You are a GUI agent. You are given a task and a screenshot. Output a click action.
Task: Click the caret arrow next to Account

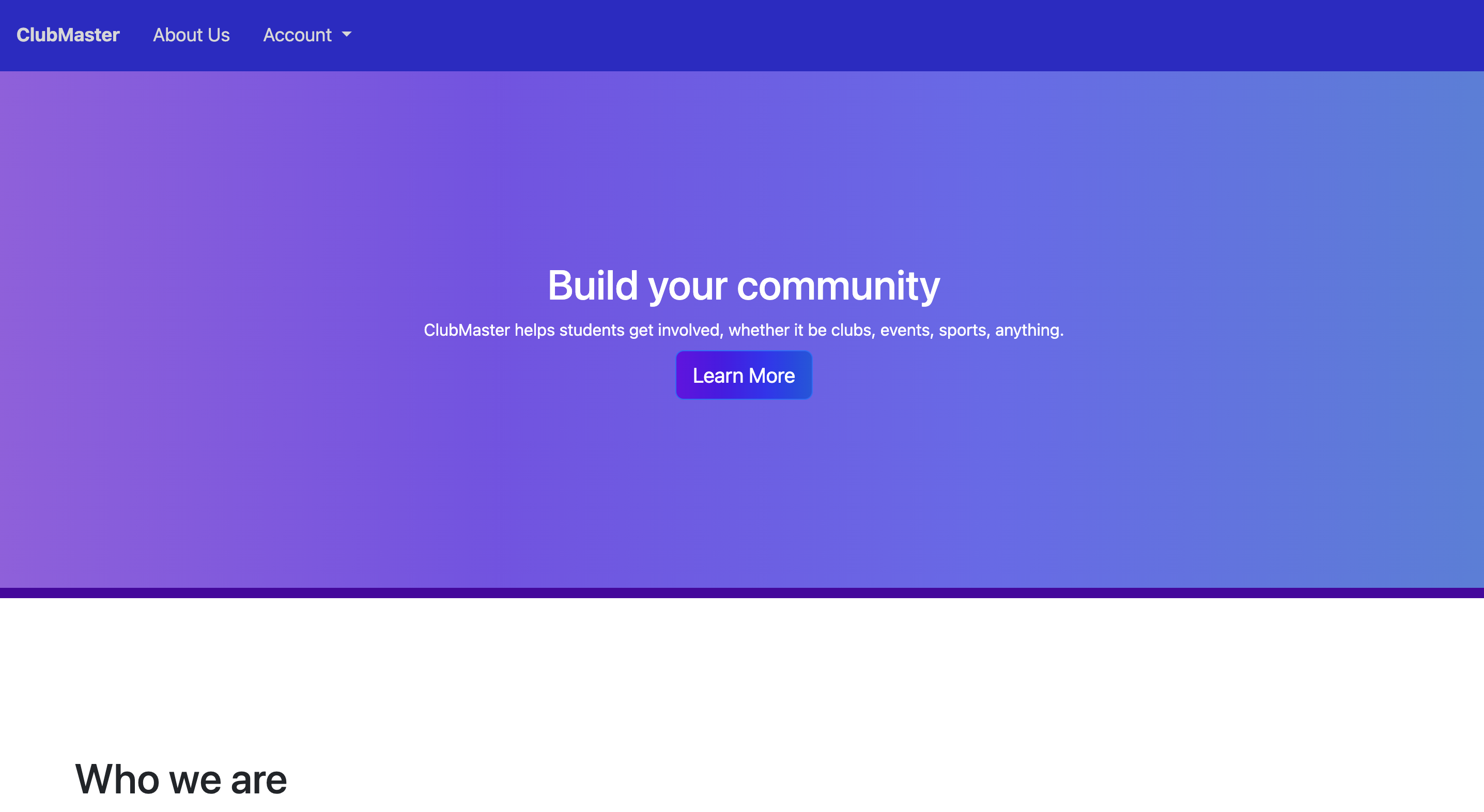pyautogui.click(x=347, y=35)
